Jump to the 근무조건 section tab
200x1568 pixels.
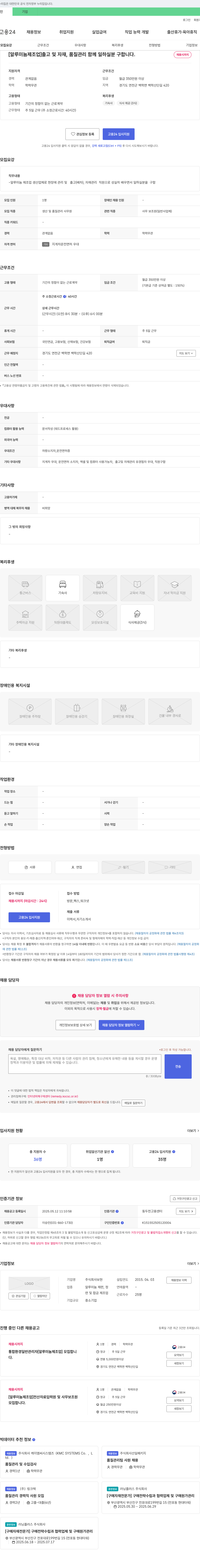tap(43, 45)
